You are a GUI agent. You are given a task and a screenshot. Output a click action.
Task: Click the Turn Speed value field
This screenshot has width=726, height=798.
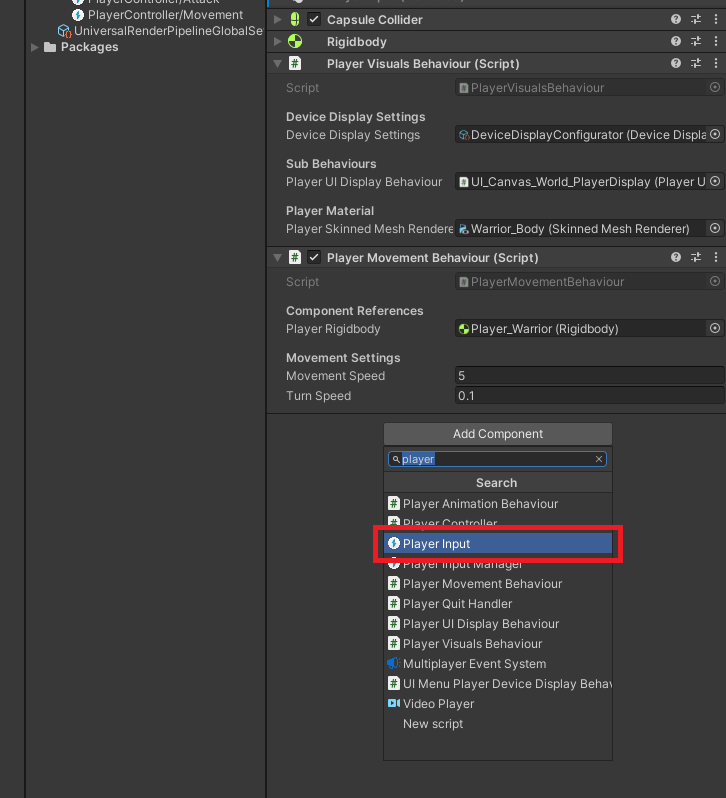(x=589, y=395)
